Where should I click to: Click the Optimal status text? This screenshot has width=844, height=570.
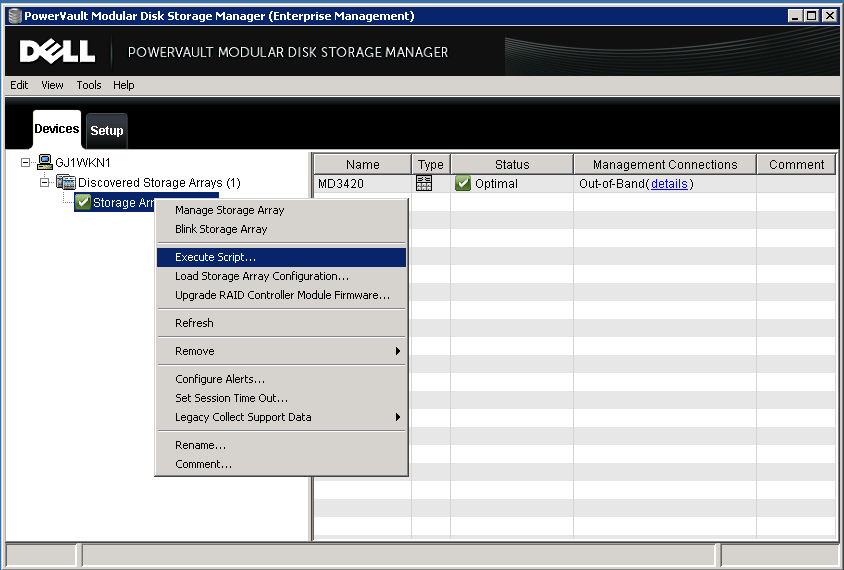[x=496, y=184]
